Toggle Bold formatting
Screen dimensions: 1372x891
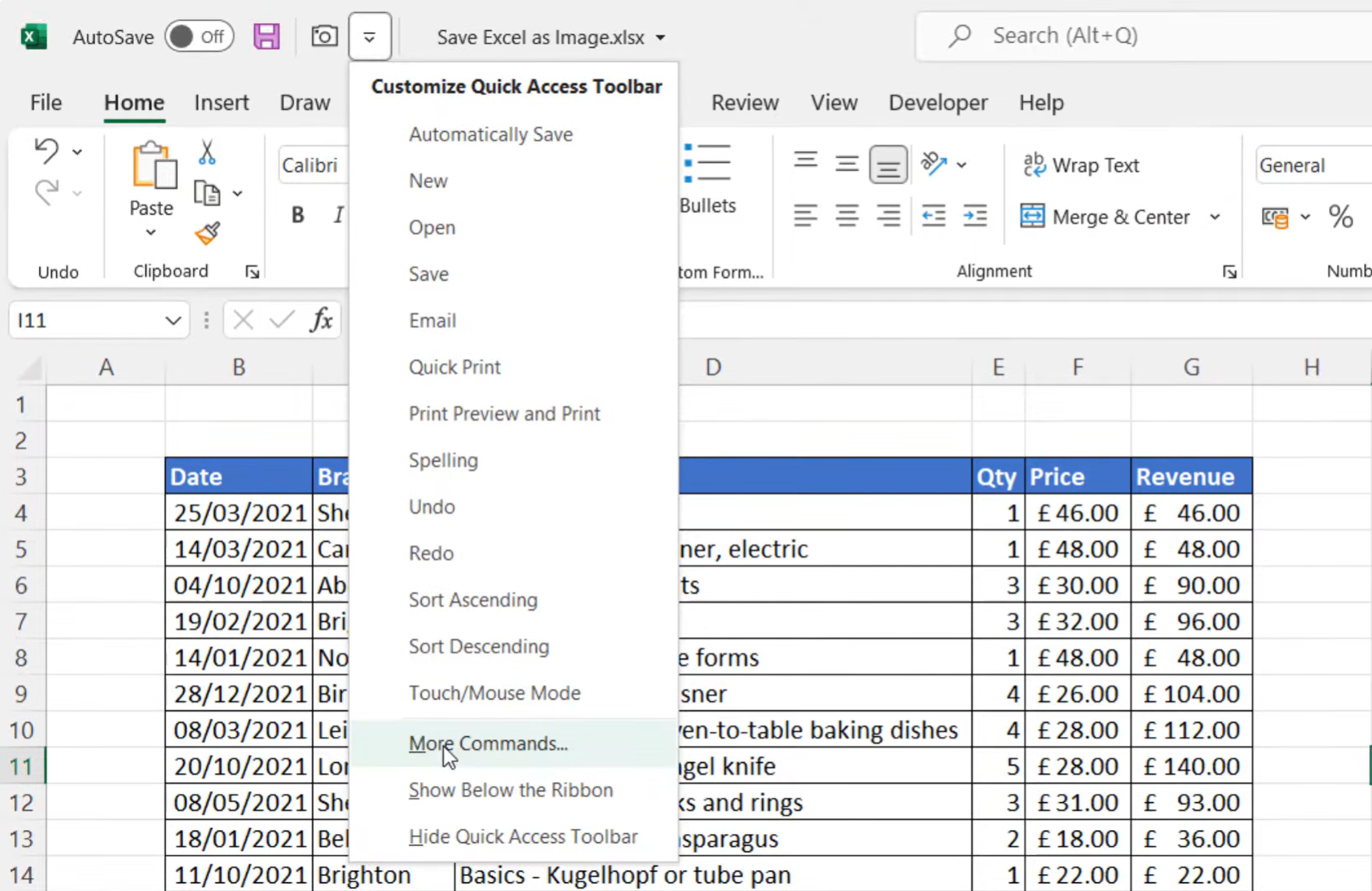tap(298, 215)
